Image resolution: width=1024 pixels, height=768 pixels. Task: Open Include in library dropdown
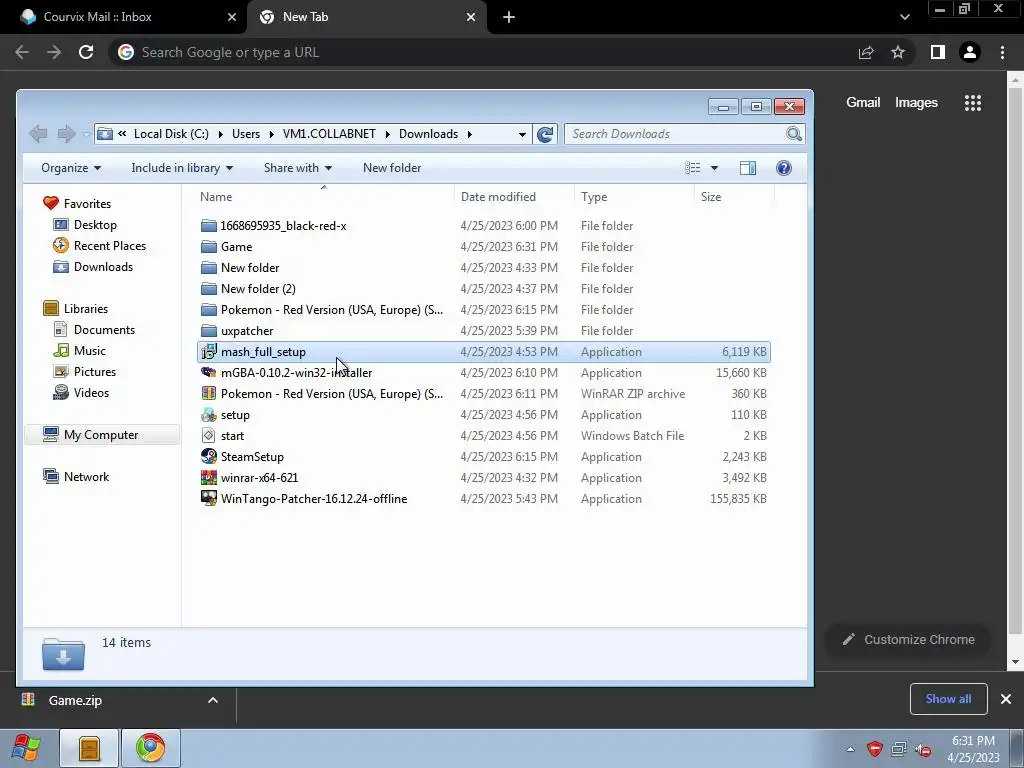[182, 168]
